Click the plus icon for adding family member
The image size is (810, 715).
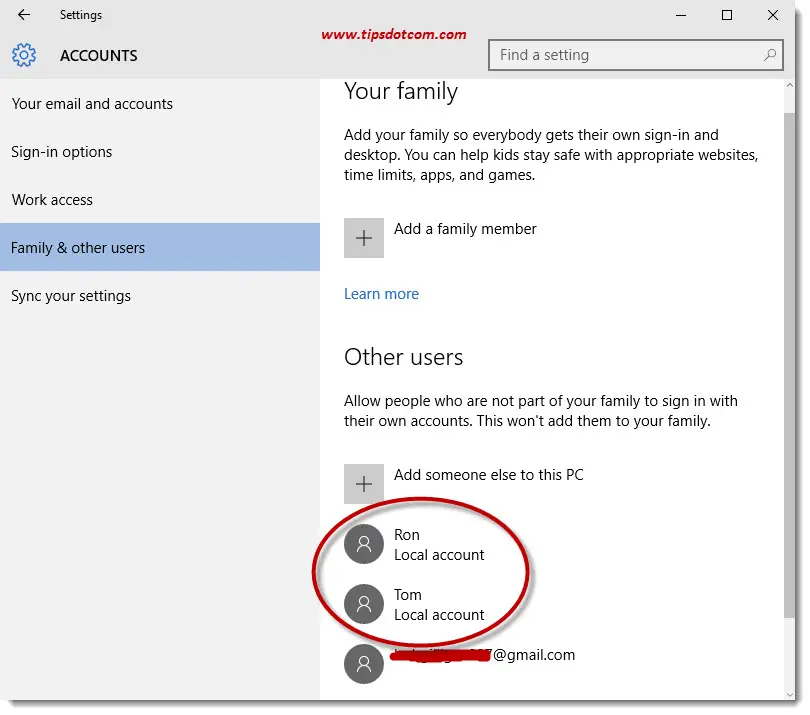pyautogui.click(x=364, y=238)
